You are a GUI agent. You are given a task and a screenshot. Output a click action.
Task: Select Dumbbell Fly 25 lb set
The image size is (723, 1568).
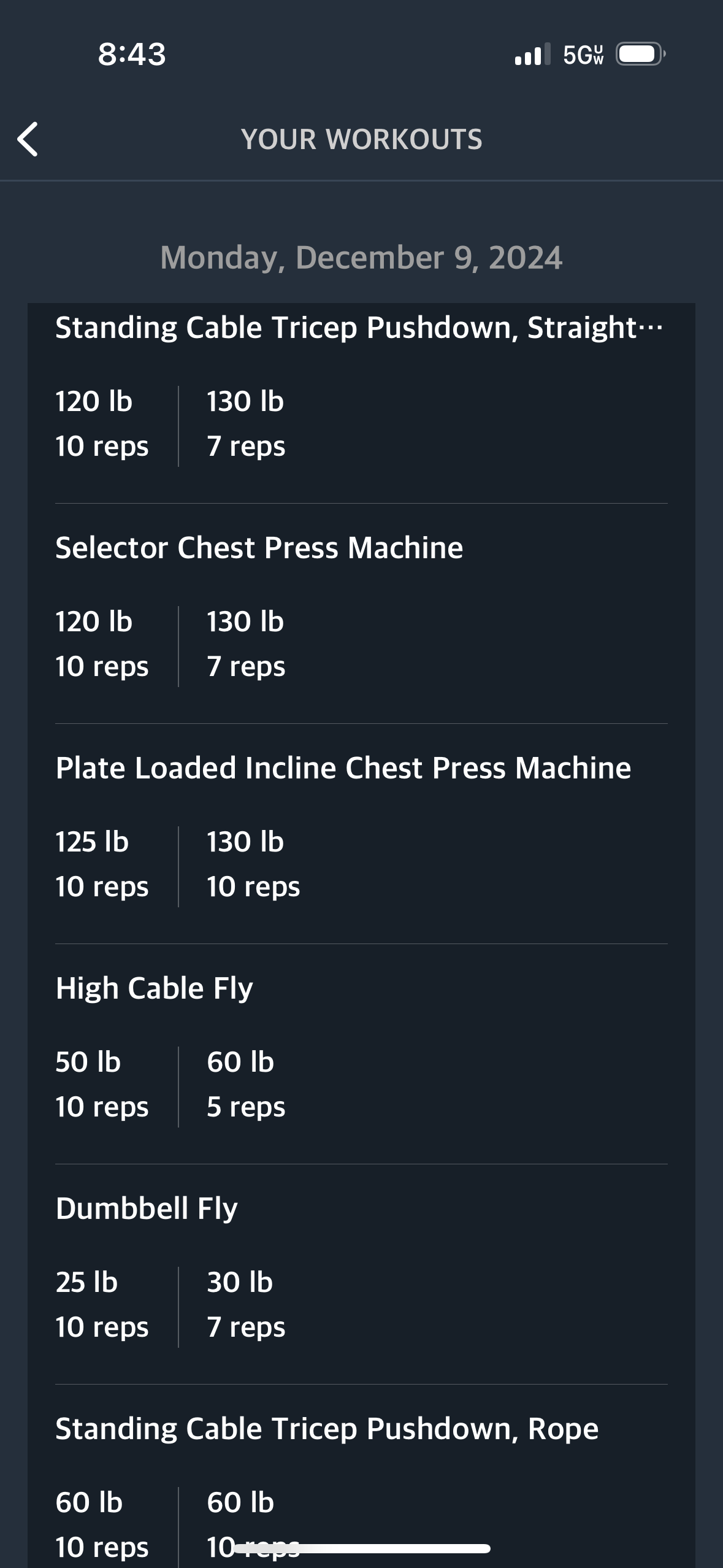102,1305
